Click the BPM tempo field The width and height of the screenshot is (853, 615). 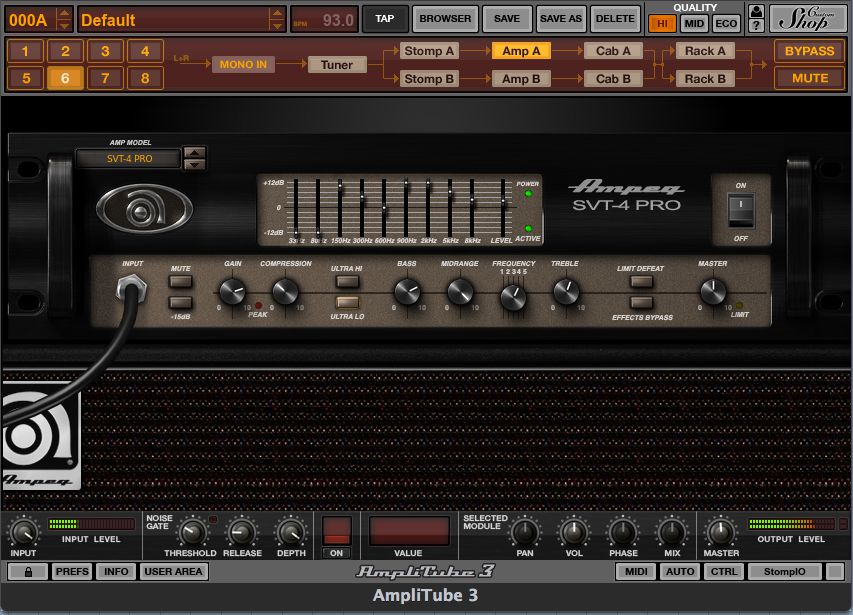point(324,20)
